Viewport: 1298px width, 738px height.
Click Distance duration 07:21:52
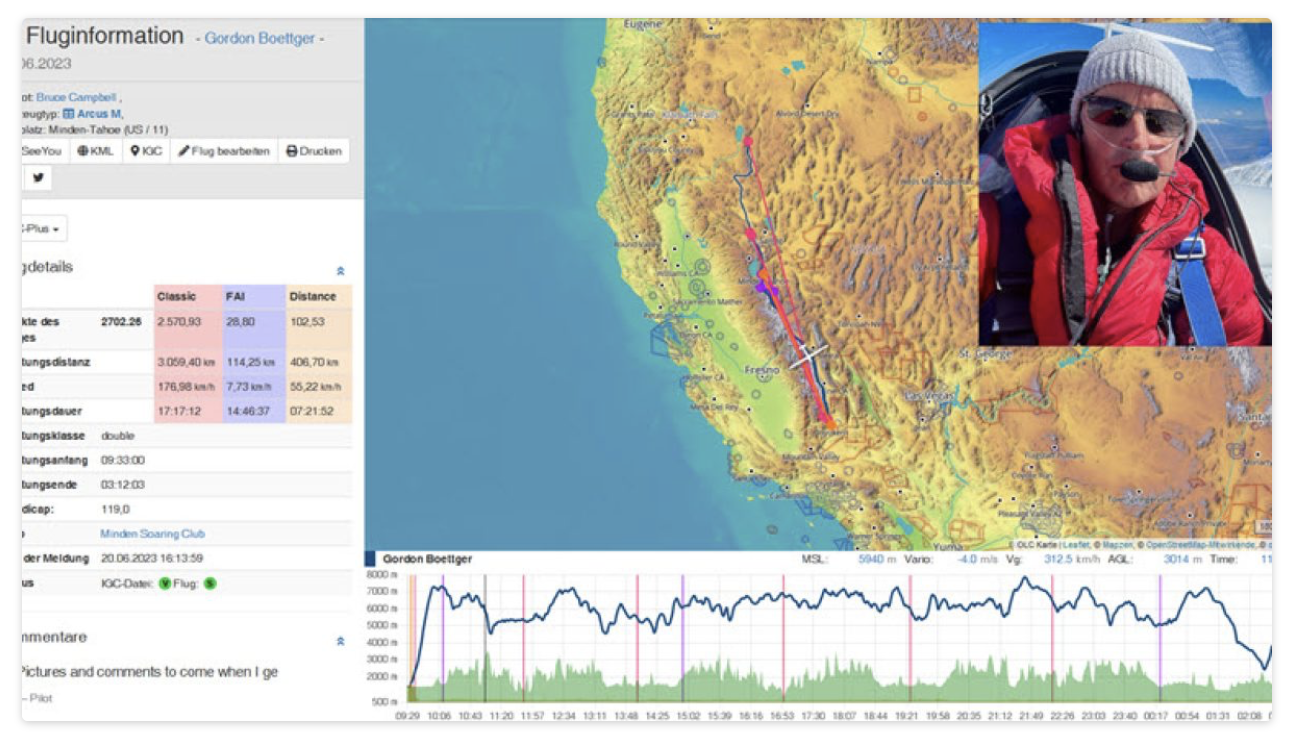coord(311,411)
